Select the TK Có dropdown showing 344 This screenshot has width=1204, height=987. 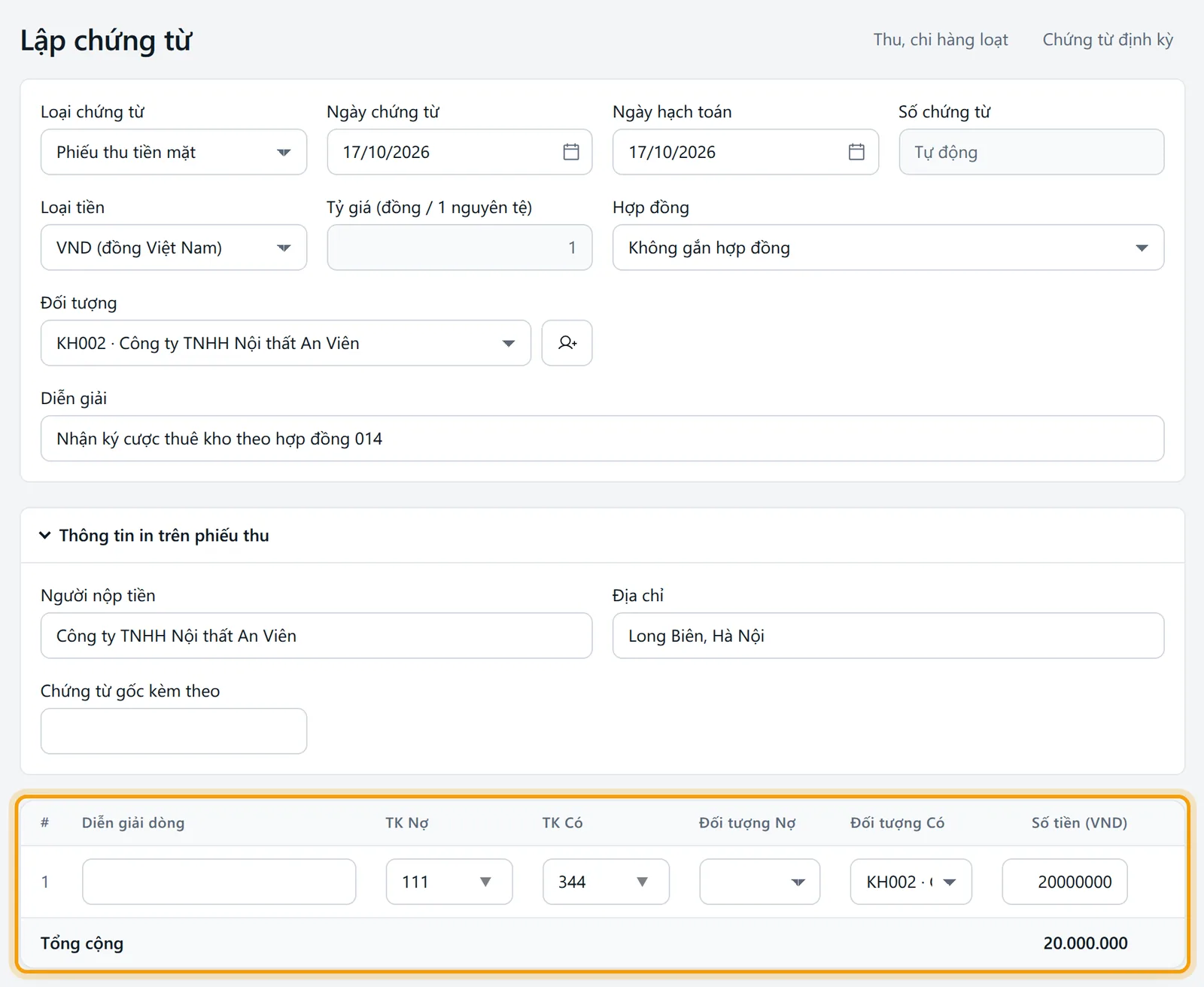tap(606, 882)
